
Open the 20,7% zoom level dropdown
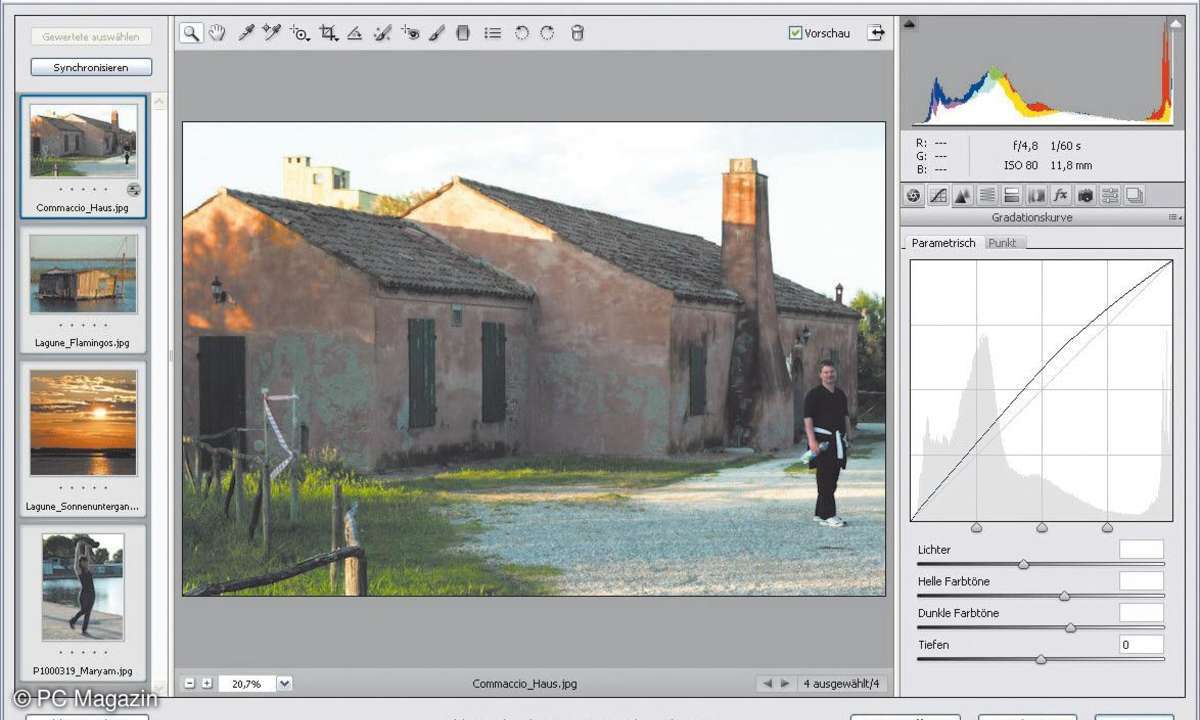[x=285, y=684]
